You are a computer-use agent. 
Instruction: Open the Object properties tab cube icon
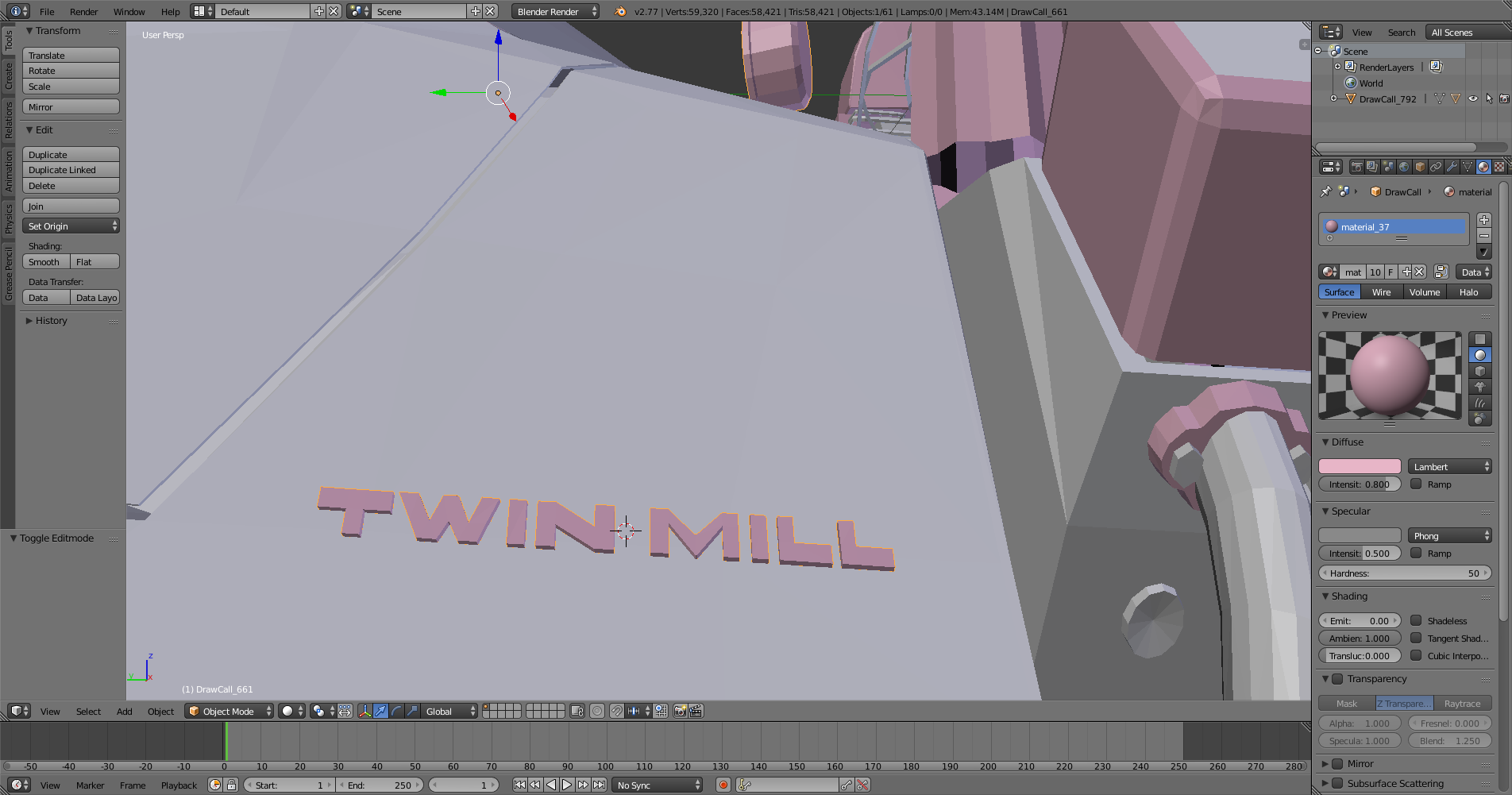coord(1420,167)
